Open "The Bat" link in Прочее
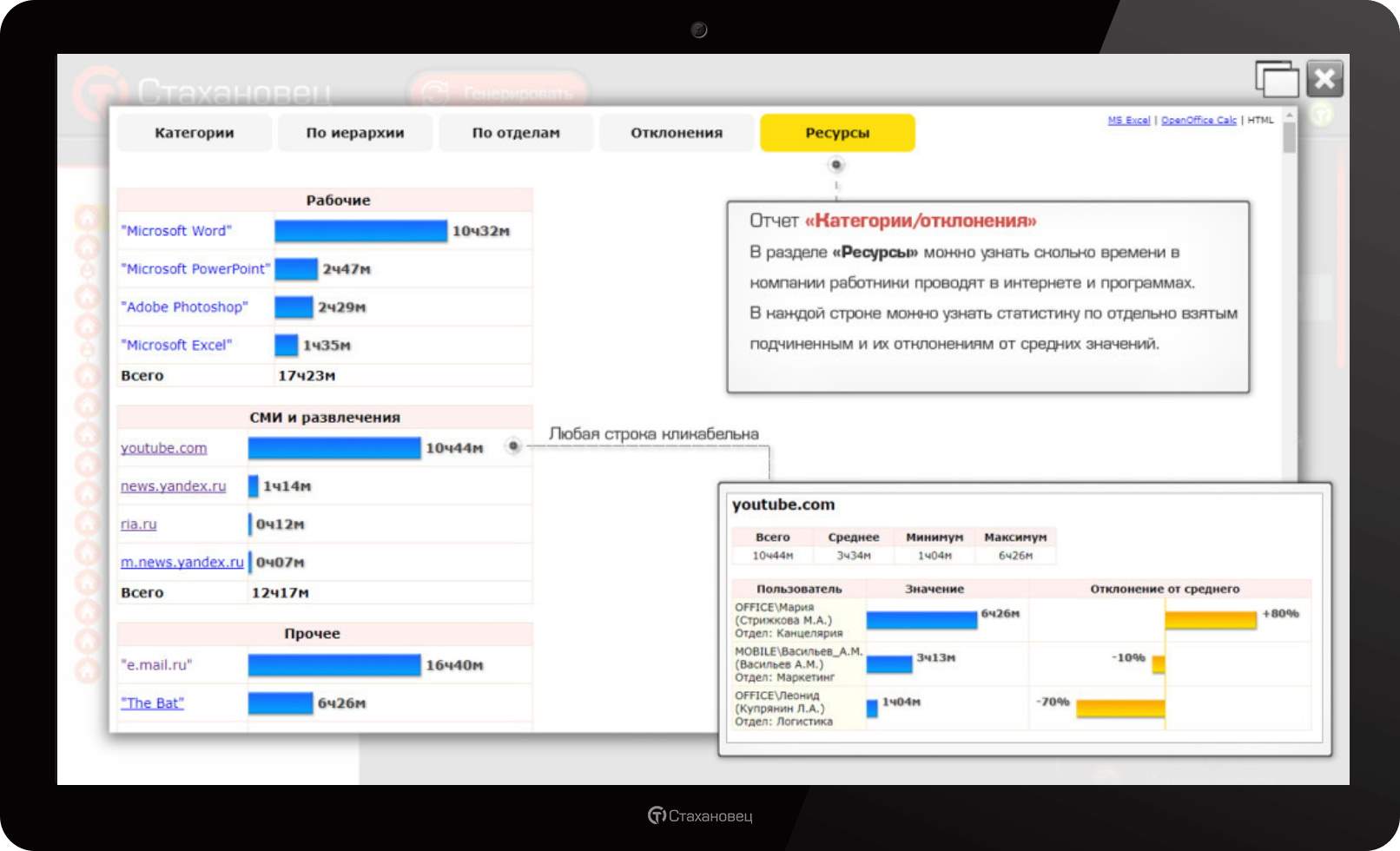This screenshot has width=1400, height=851. point(152,703)
